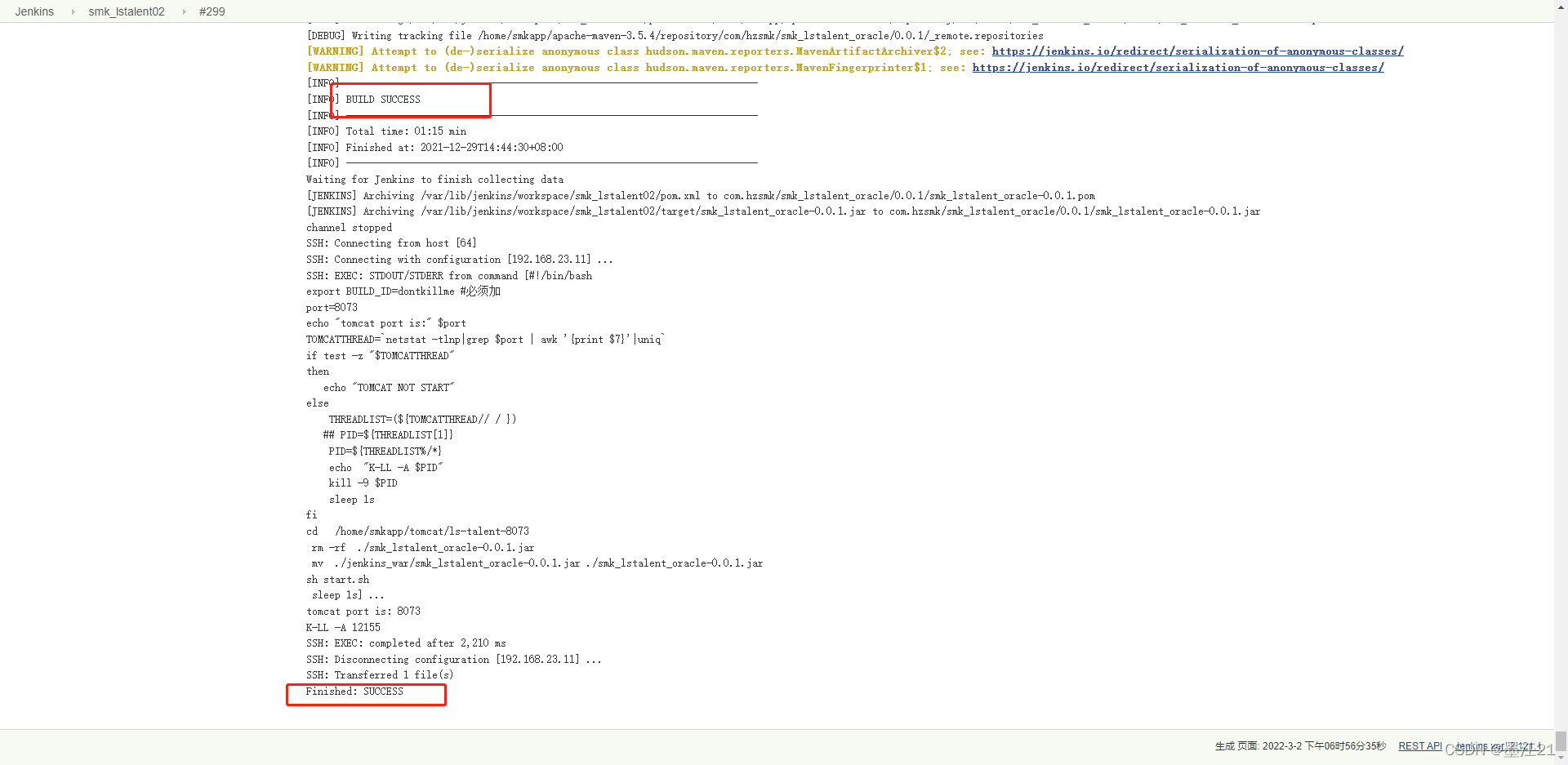Click the scrollbar down arrow
This screenshot has height=765, width=1568.
(1561, 758)
